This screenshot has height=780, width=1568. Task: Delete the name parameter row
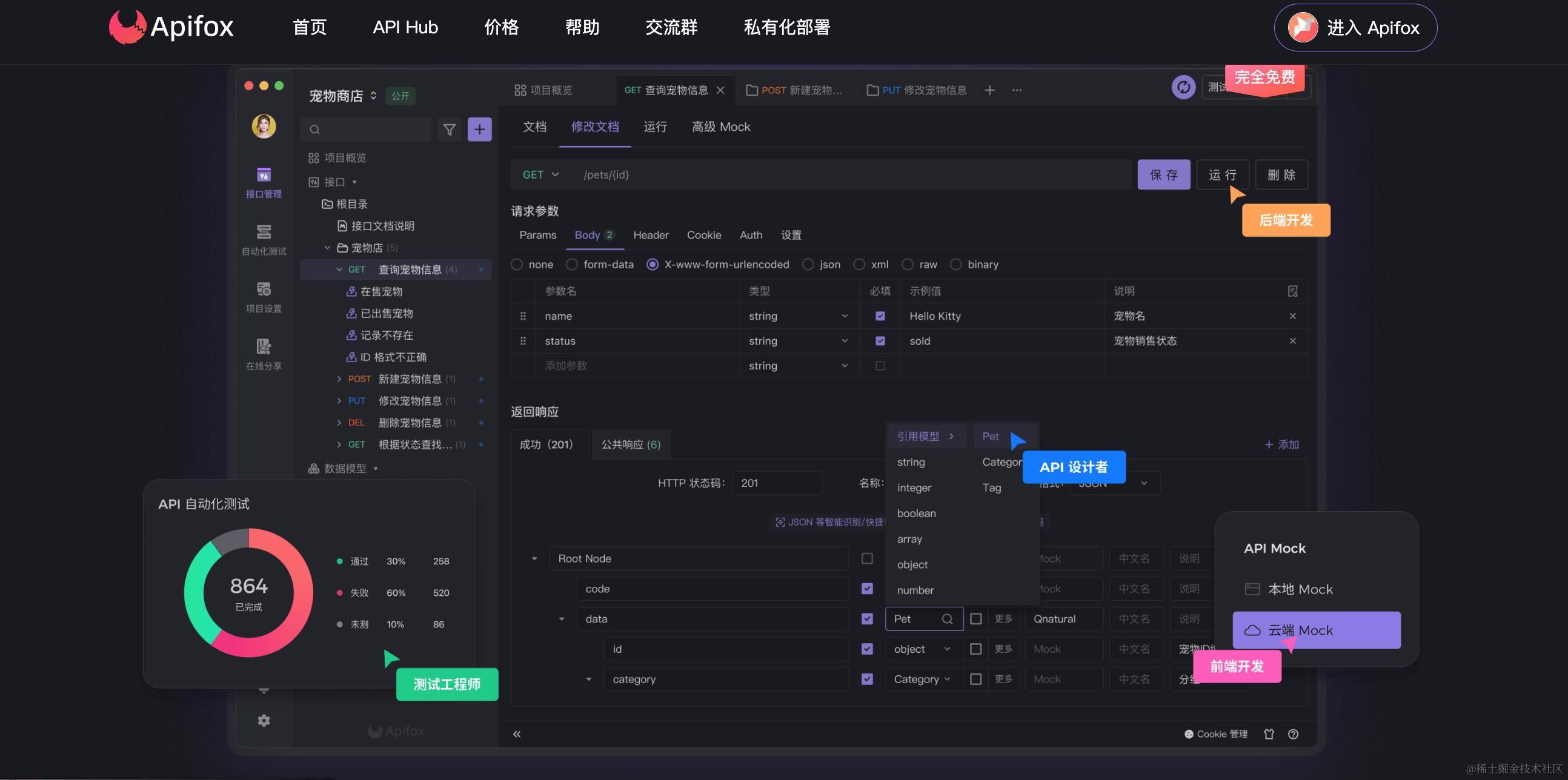pos(1292,316)
